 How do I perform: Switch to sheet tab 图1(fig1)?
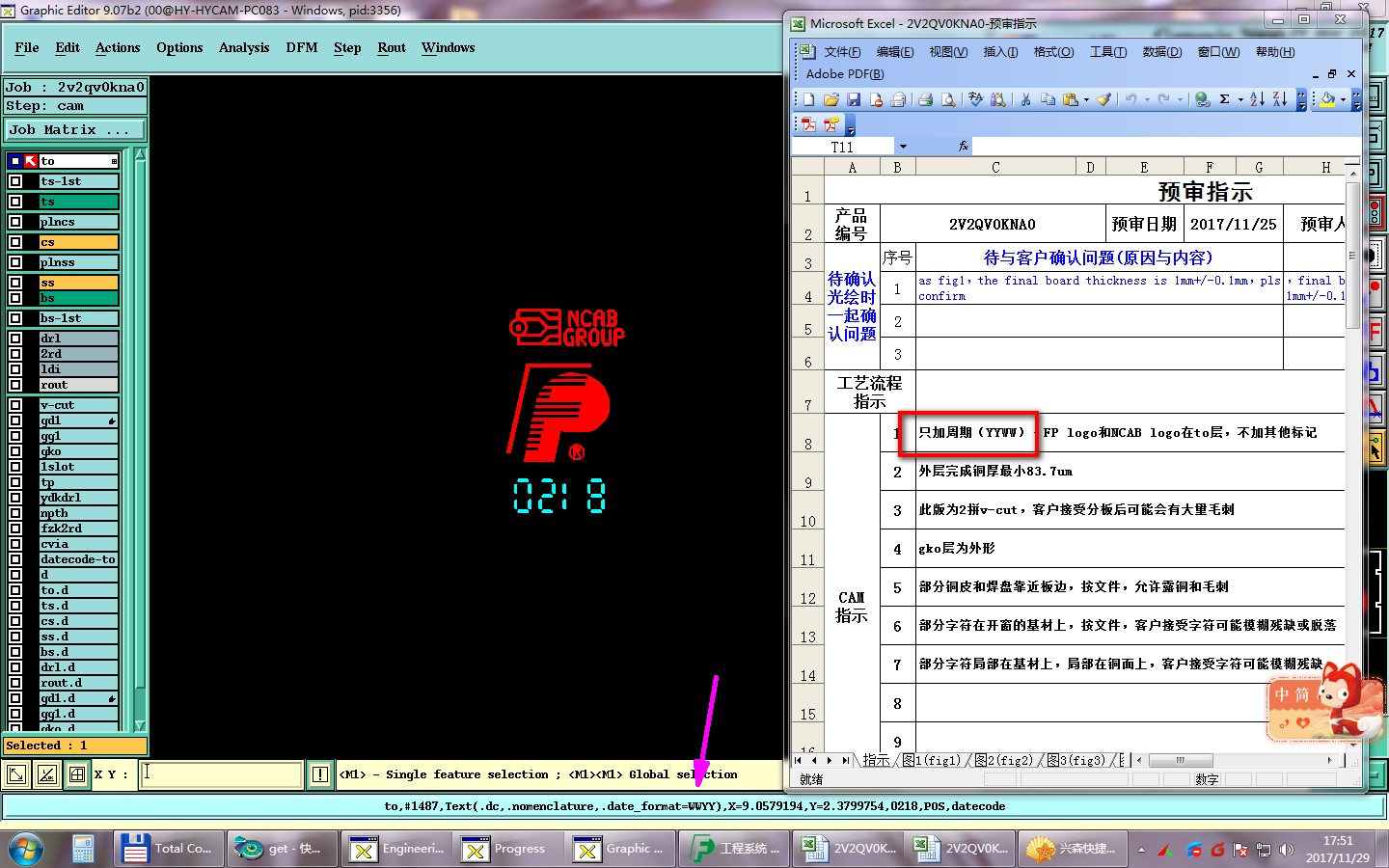[932, 760]
